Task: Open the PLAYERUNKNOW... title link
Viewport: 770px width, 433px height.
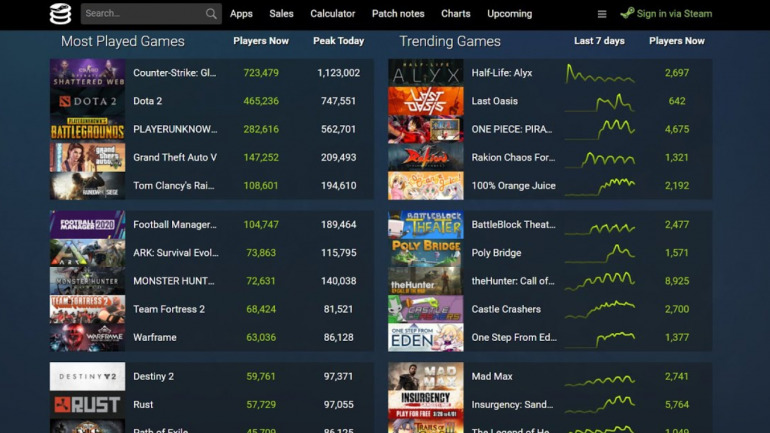Action: (x=175, y=129)
